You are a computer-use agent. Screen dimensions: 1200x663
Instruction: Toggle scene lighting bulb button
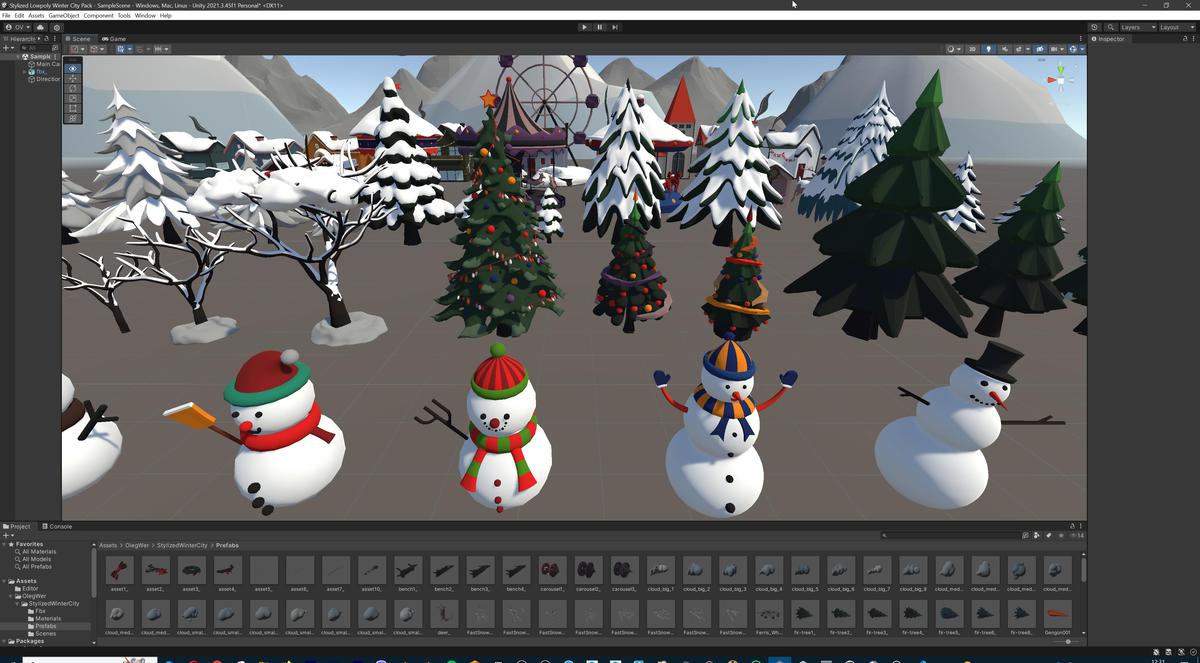pyautogui.click(x=988, y=49)
